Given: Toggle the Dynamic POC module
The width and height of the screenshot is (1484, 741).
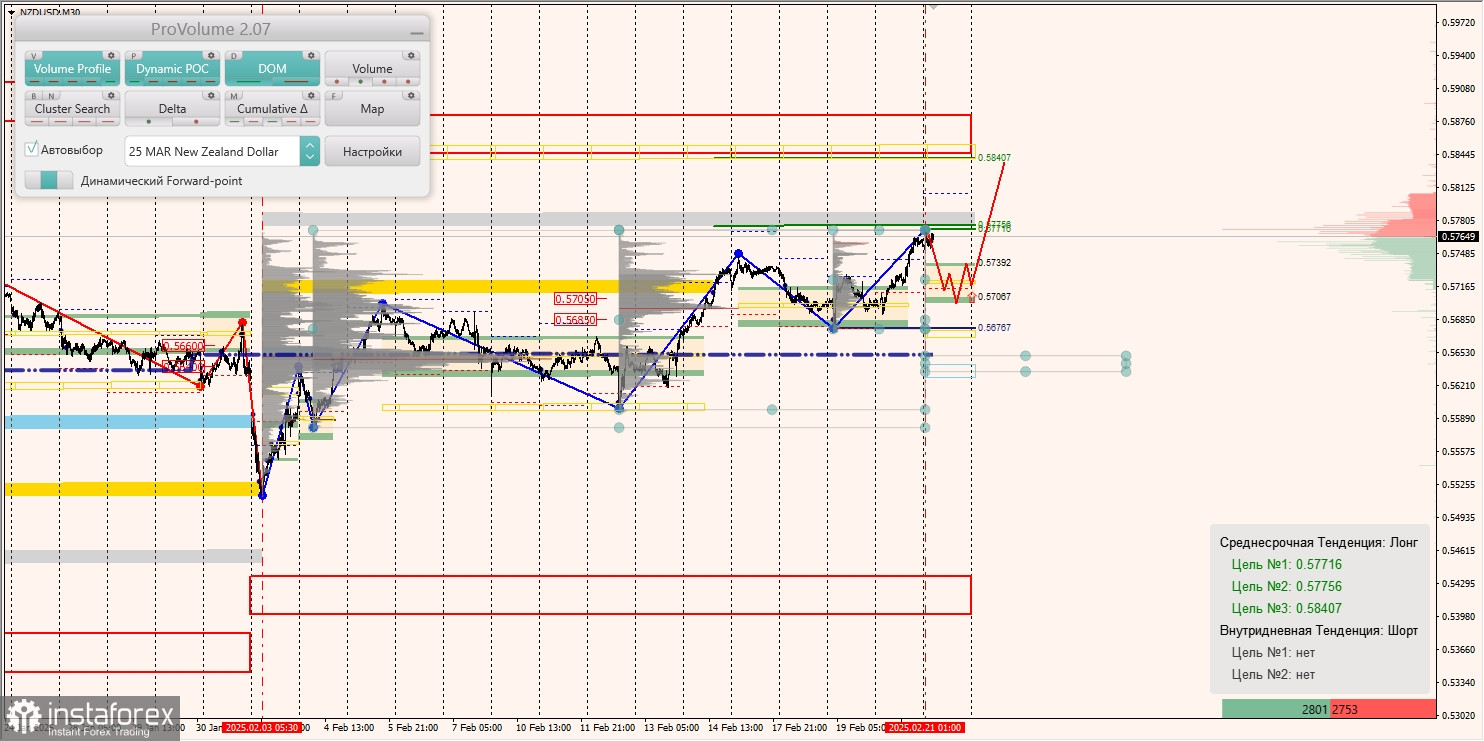Looking at the screenshot, I should tap(172, 69).
